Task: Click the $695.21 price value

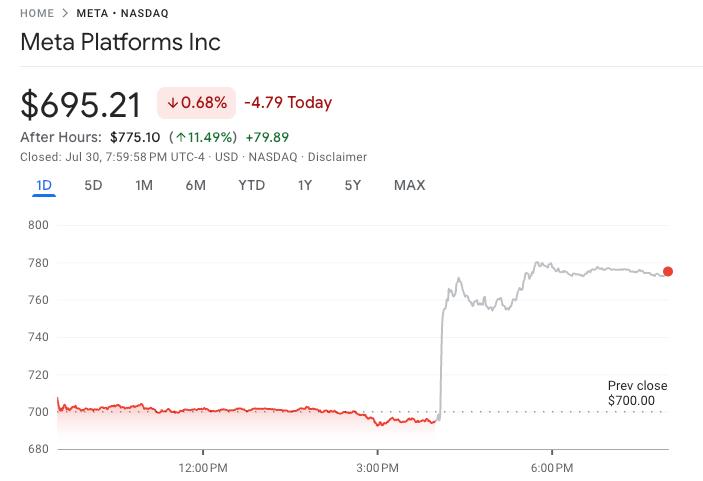Action: pos(83,102)
